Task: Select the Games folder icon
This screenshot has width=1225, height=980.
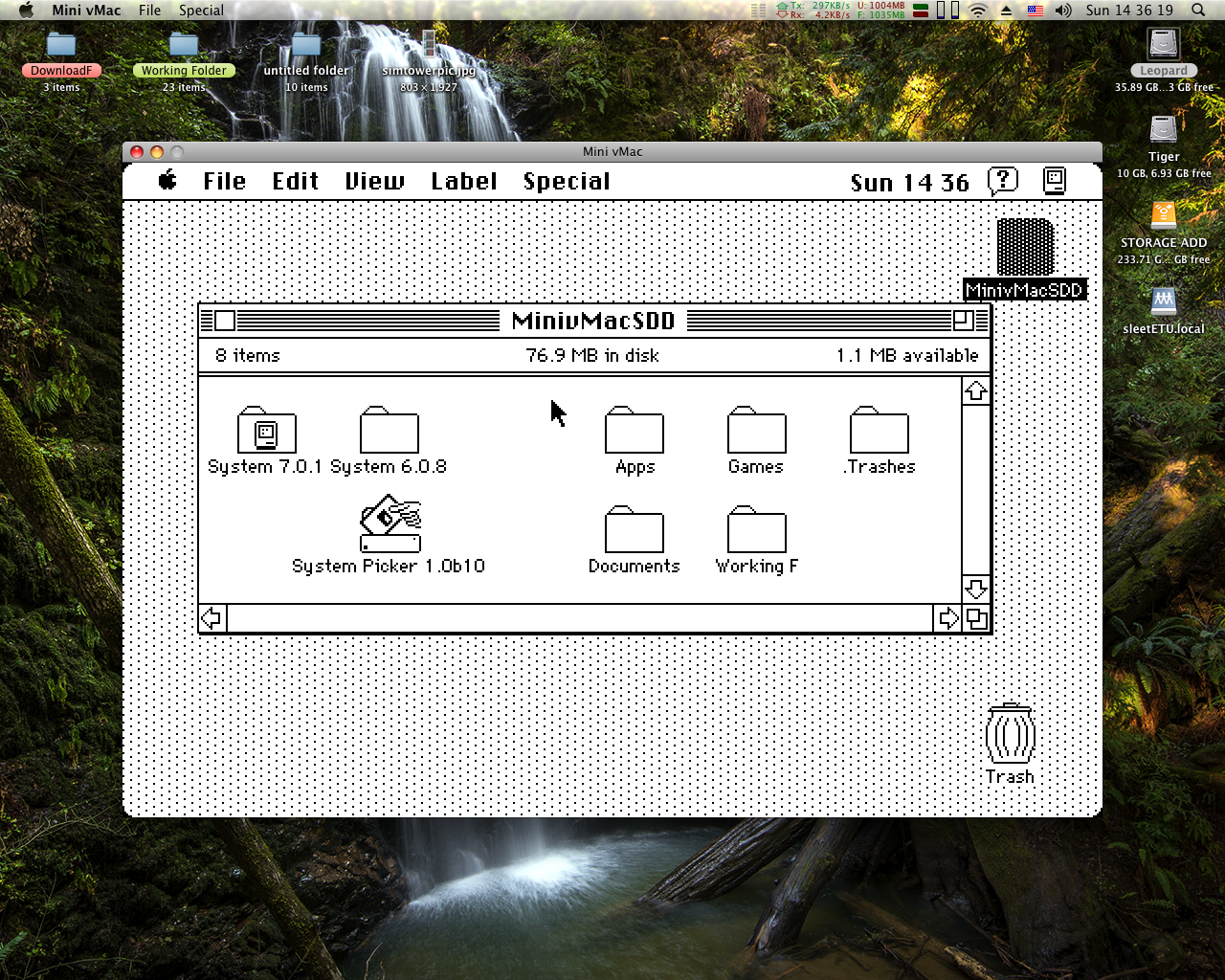Action: (x=756, y=431)
